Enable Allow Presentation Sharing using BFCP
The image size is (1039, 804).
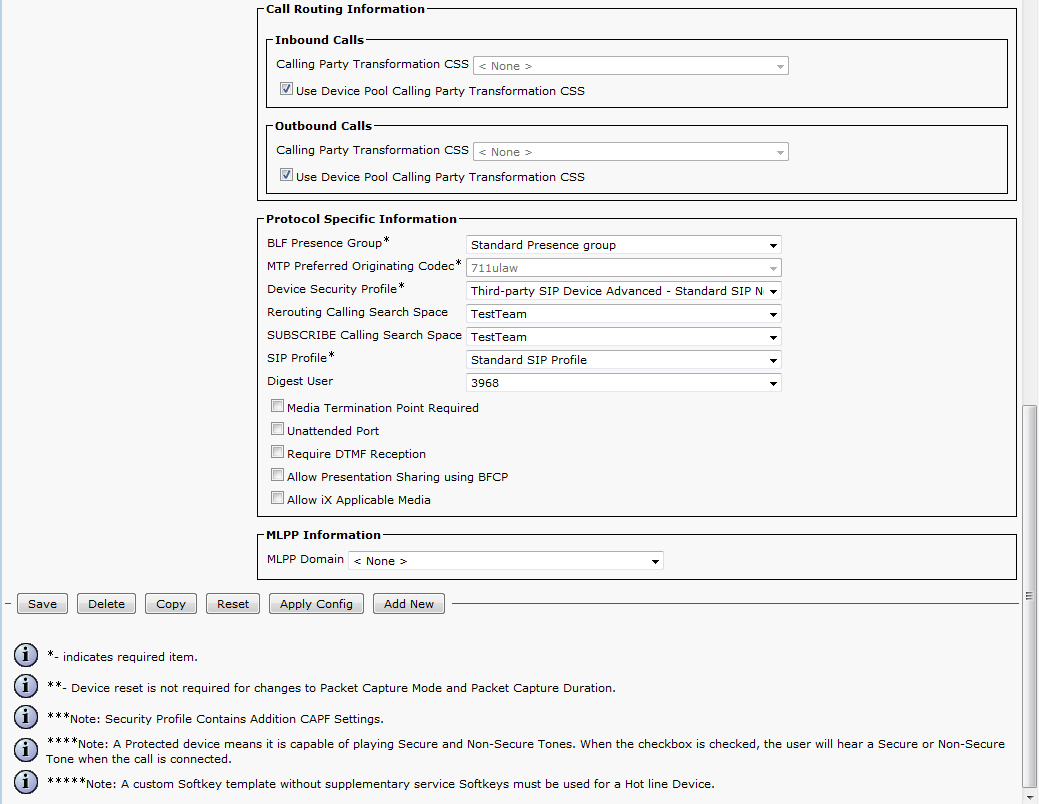point(277,476)
